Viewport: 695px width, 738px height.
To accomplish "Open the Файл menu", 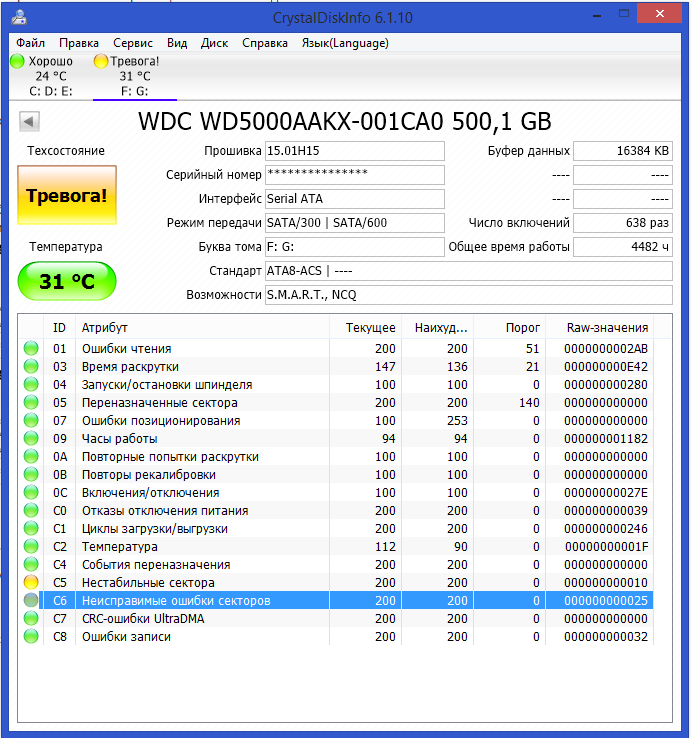I will [30, 43].
